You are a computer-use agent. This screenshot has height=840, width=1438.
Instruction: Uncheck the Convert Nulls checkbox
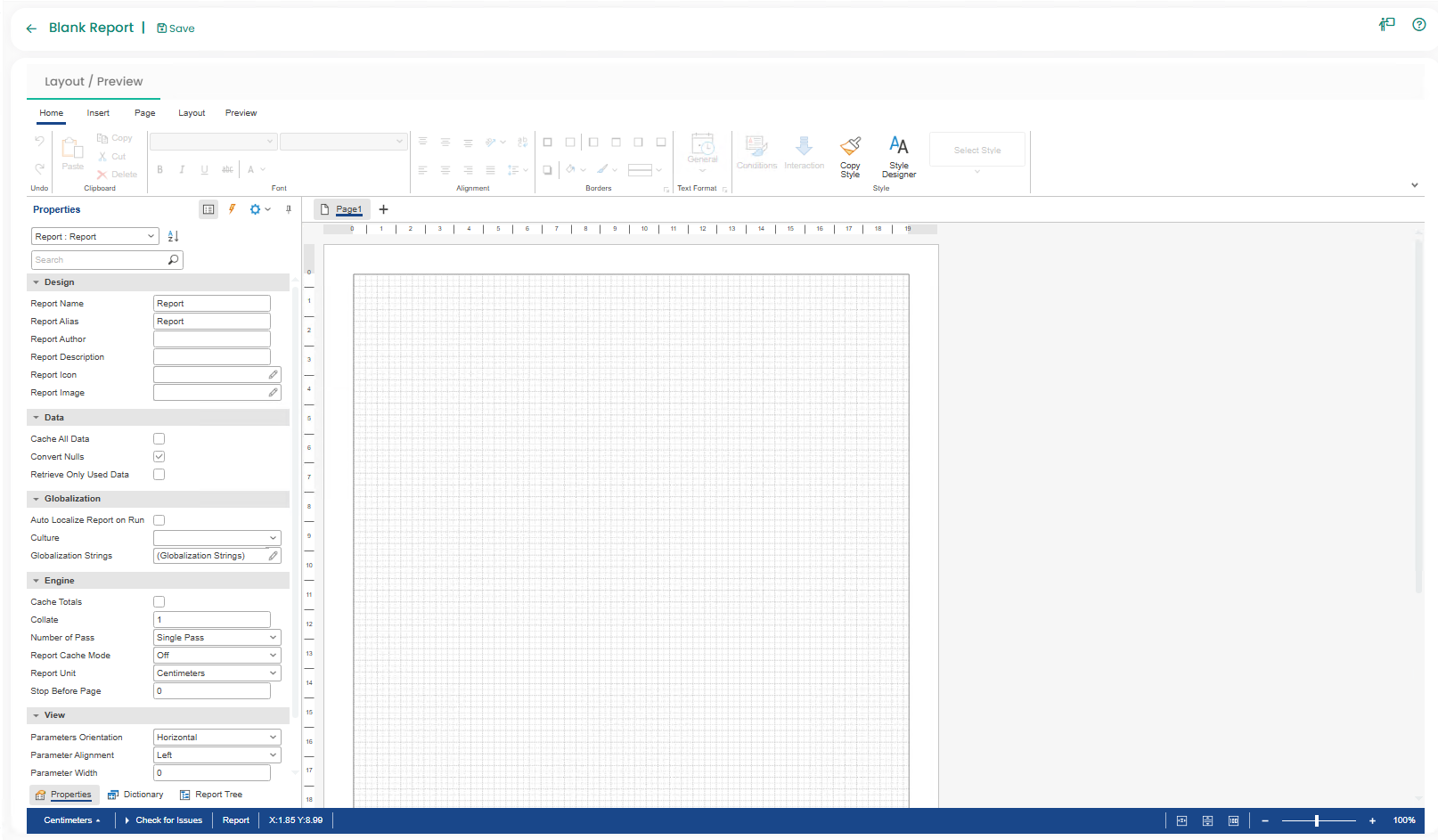159,457
